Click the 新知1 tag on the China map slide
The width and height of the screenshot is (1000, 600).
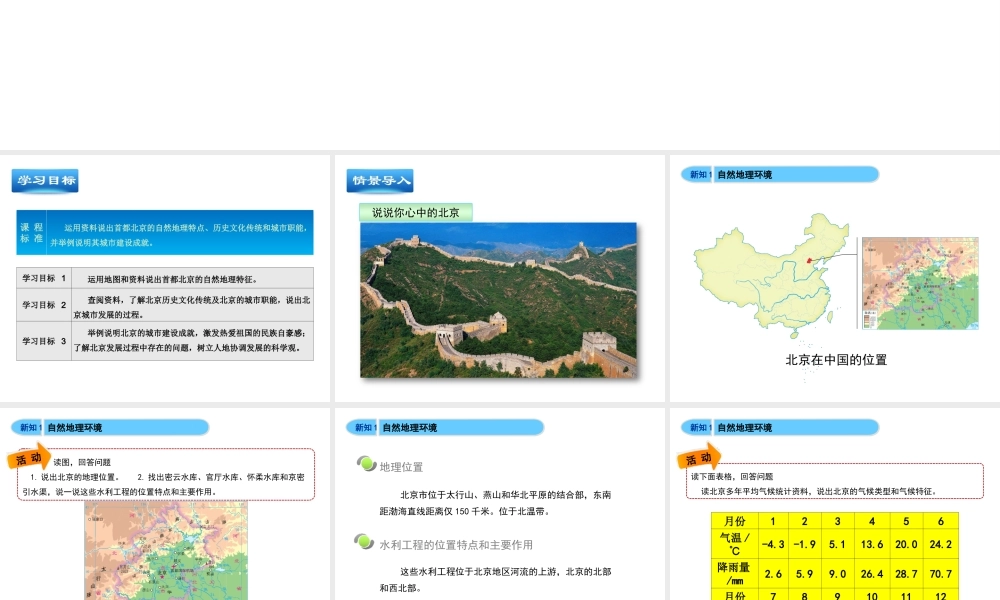coord(698,175)
